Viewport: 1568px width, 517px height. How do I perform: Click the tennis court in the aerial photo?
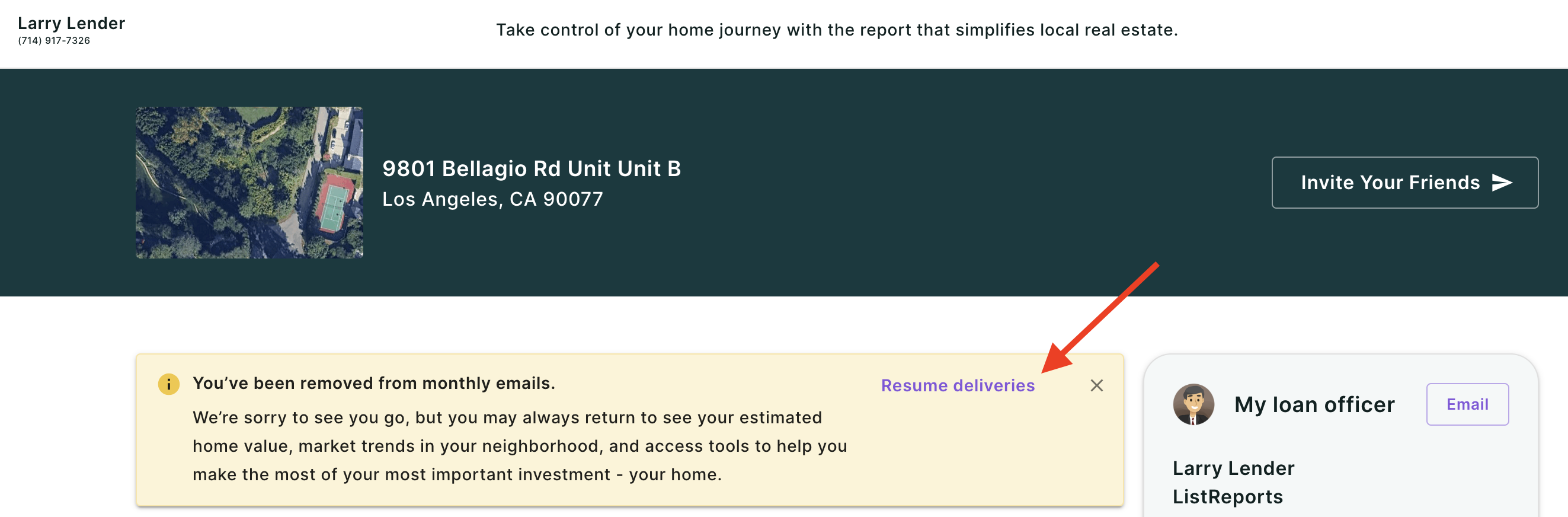[333, 207]
